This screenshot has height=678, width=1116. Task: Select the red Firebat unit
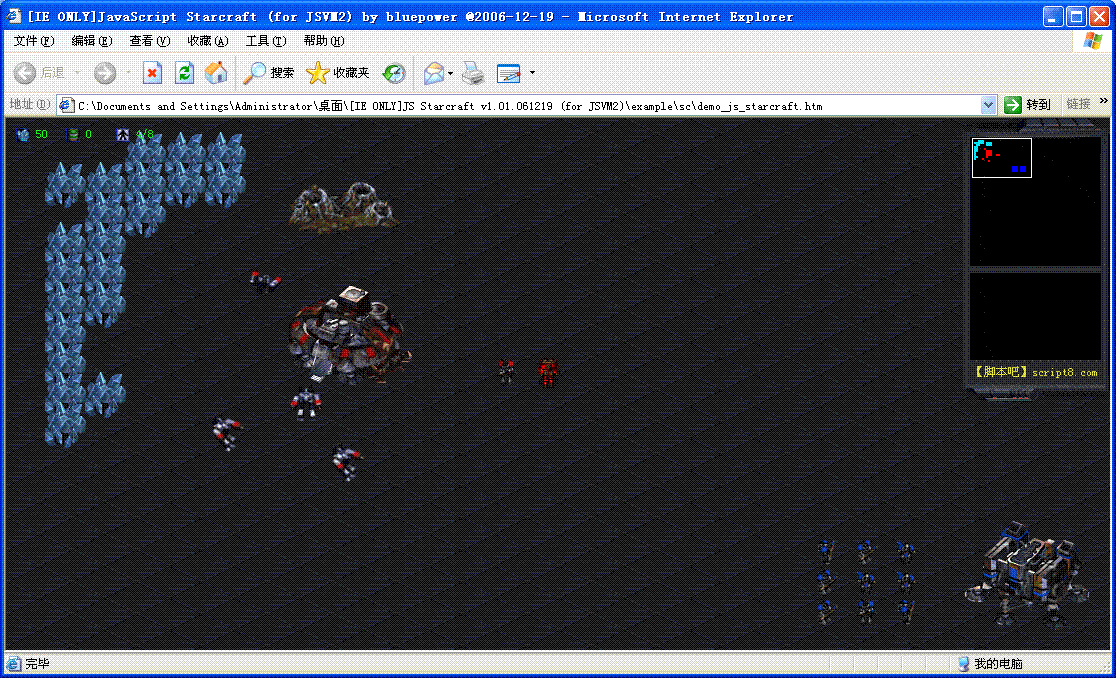548,371
